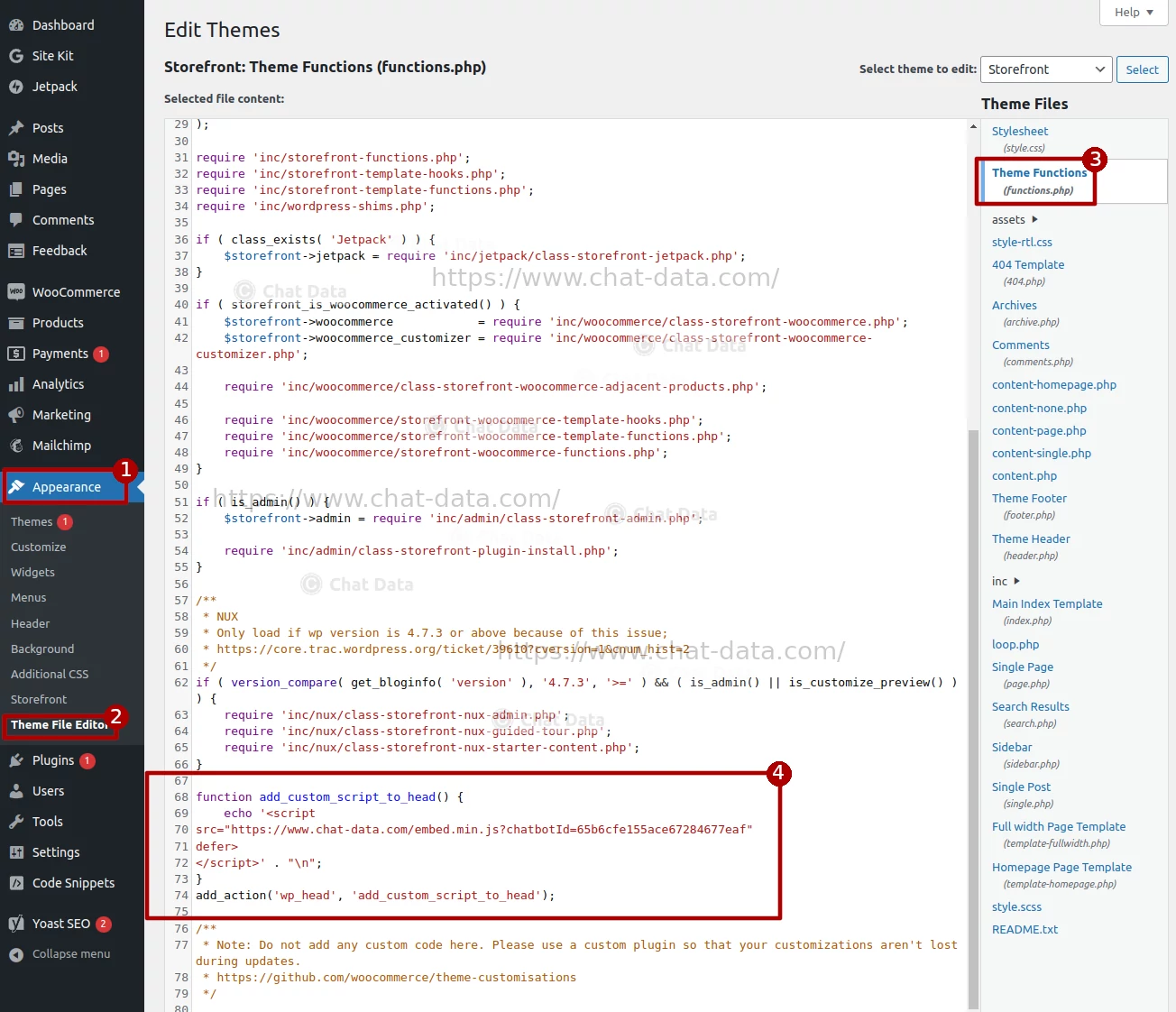
Task: Open Single Post file
Action: [1023, 795]
